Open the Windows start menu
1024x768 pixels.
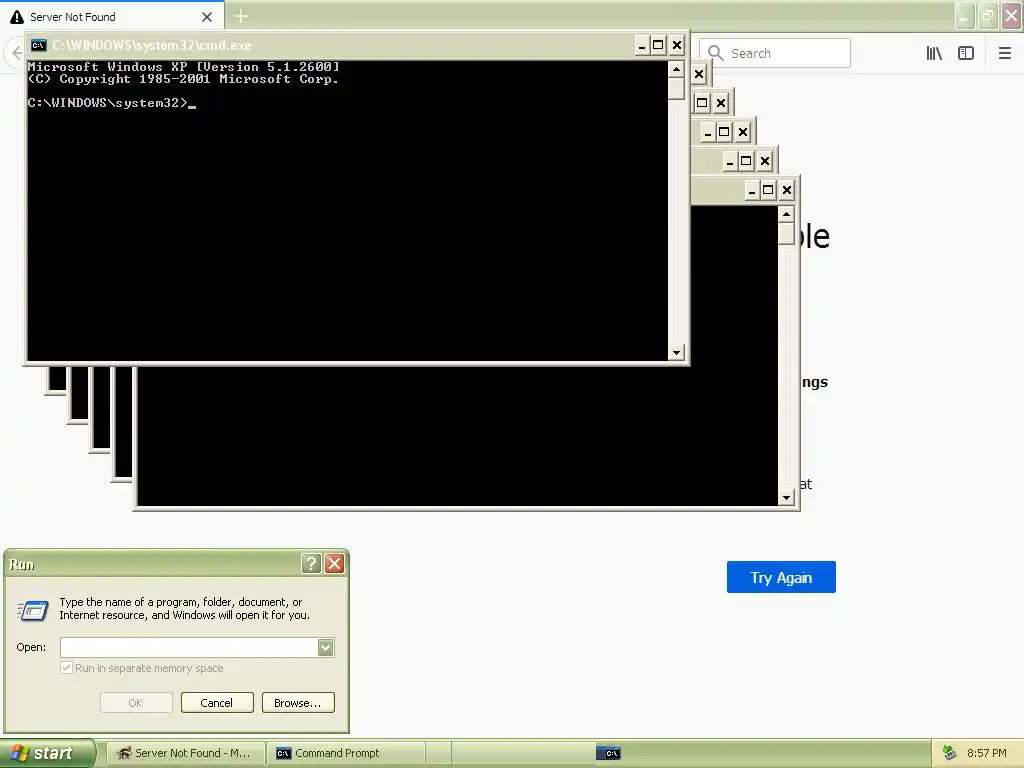47,753
